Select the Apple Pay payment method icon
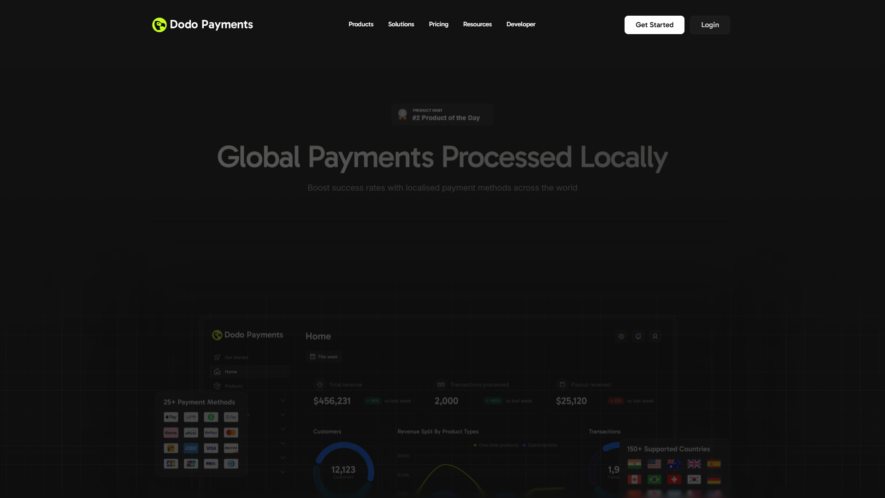Screen dimensions: 885x498 171,417
